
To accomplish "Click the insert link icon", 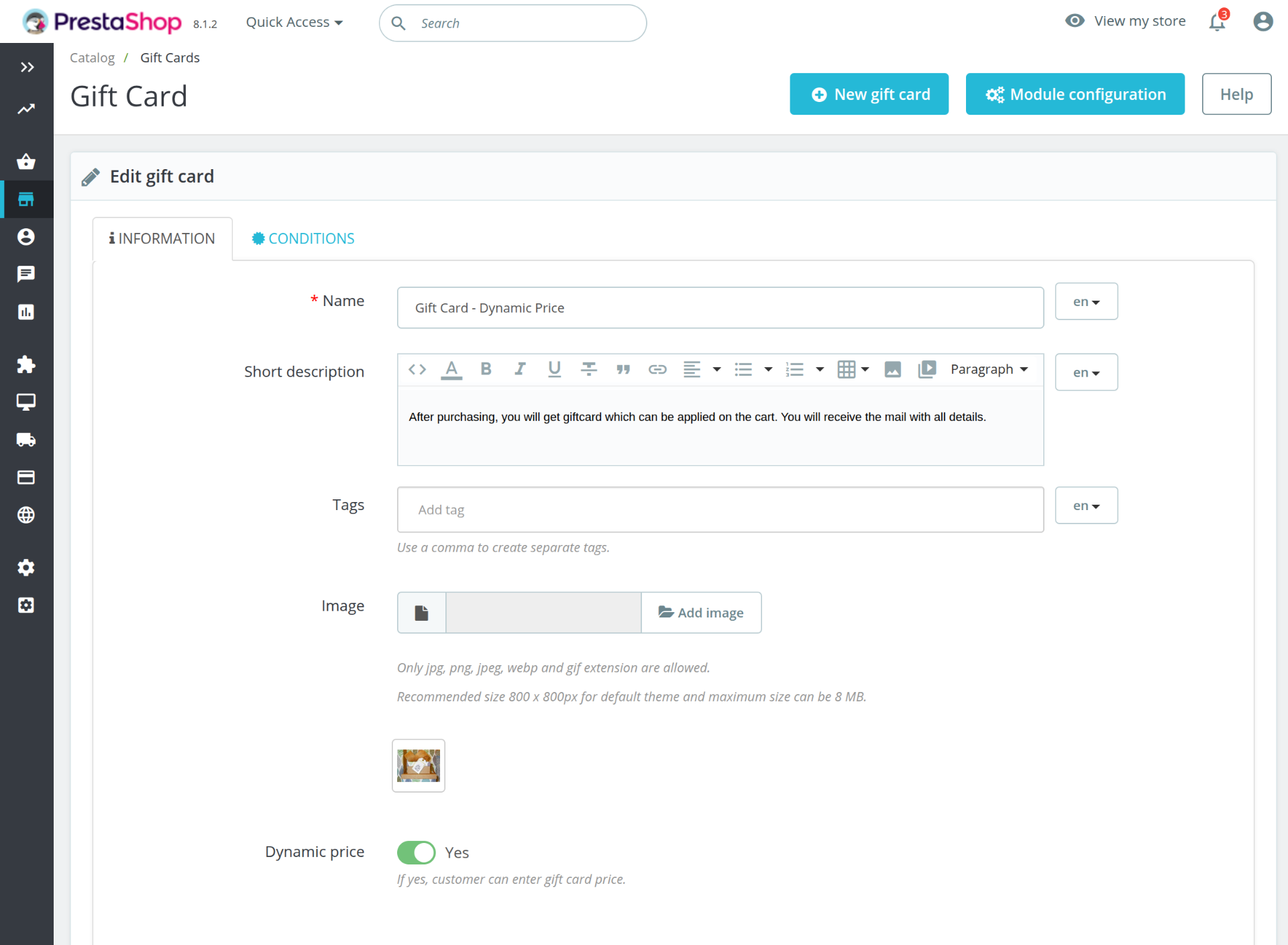I will click(657, 369).
